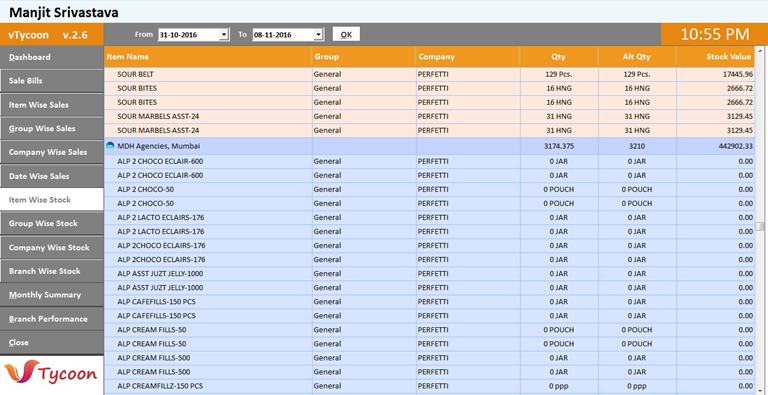The height and width of the screenshot is (395, 768).
Task: Click the Close menu button
Action: click(51, 343)
